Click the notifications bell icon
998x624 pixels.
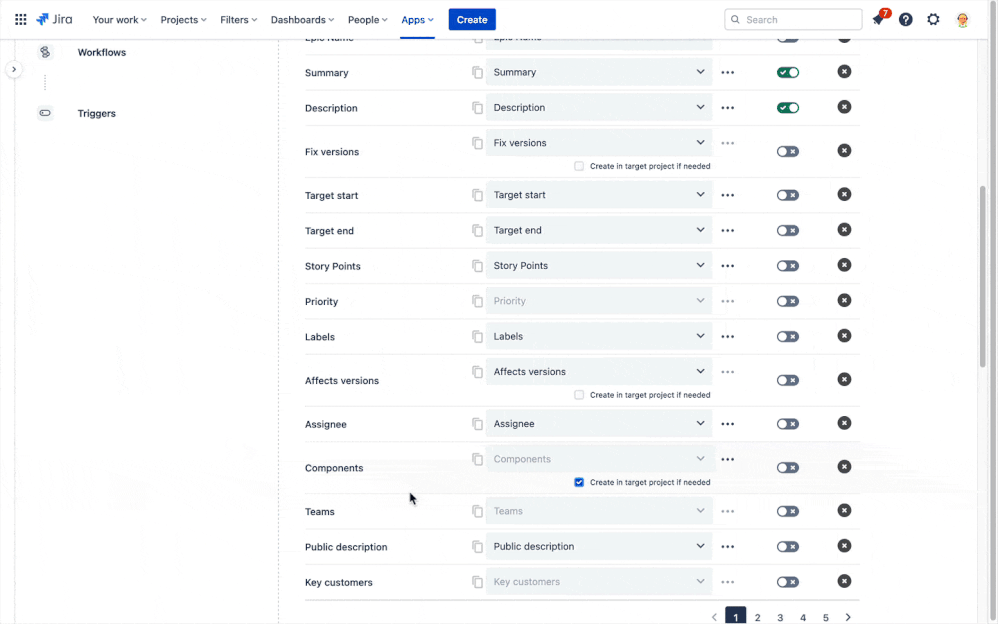[879, 19]
